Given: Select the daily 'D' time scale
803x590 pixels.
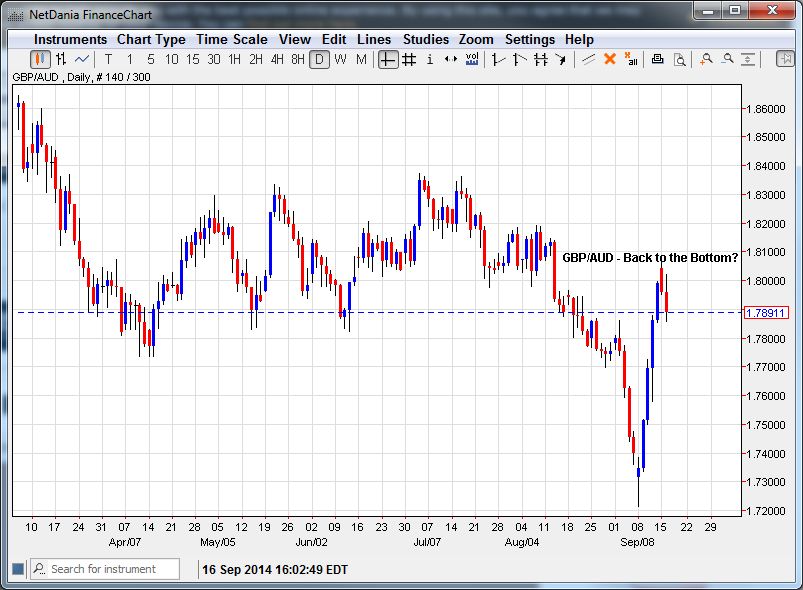Looking at the screenshot, I should [x=319, y=60].
